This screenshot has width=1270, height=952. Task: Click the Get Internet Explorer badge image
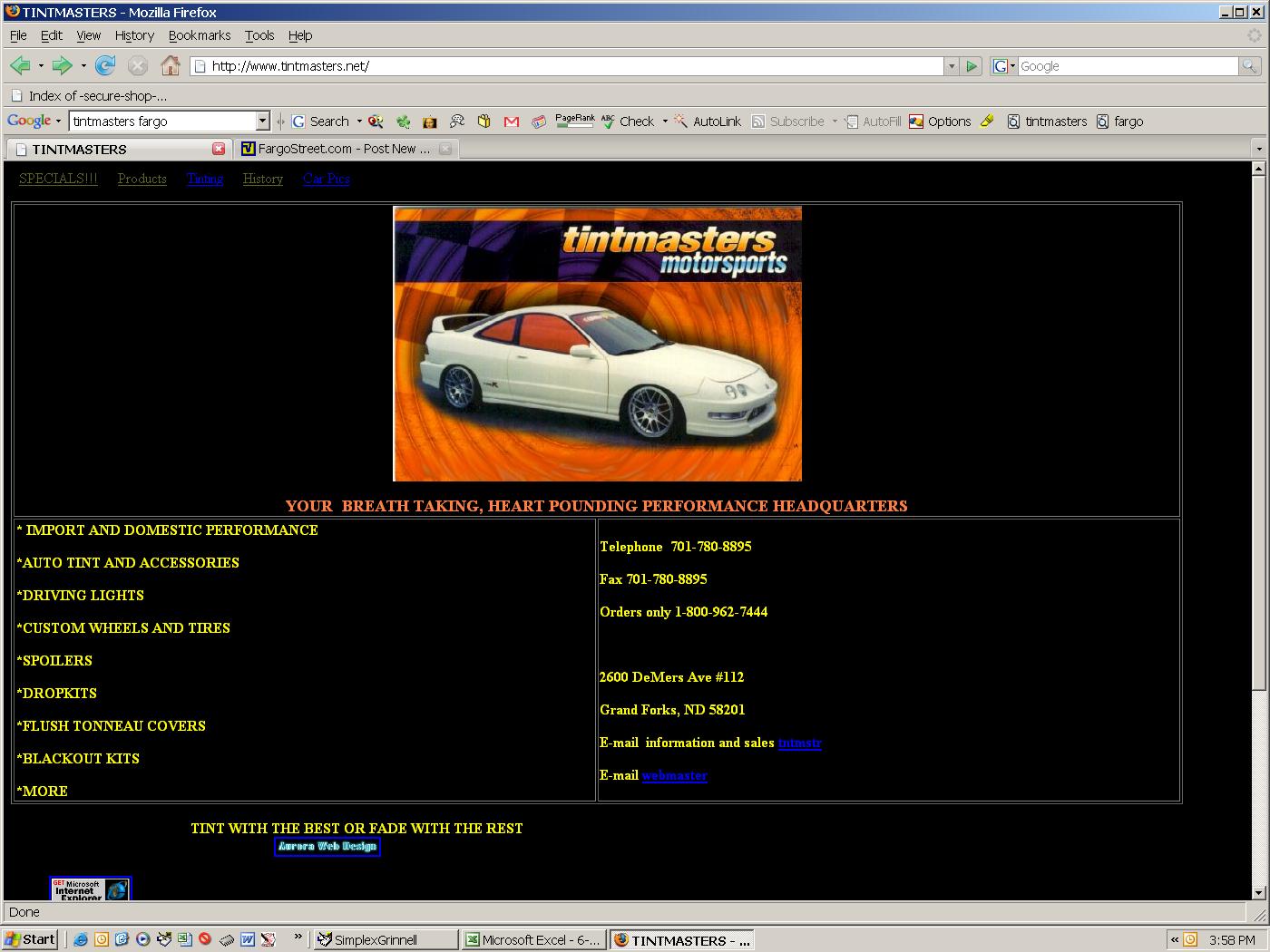tap(91, 889)
